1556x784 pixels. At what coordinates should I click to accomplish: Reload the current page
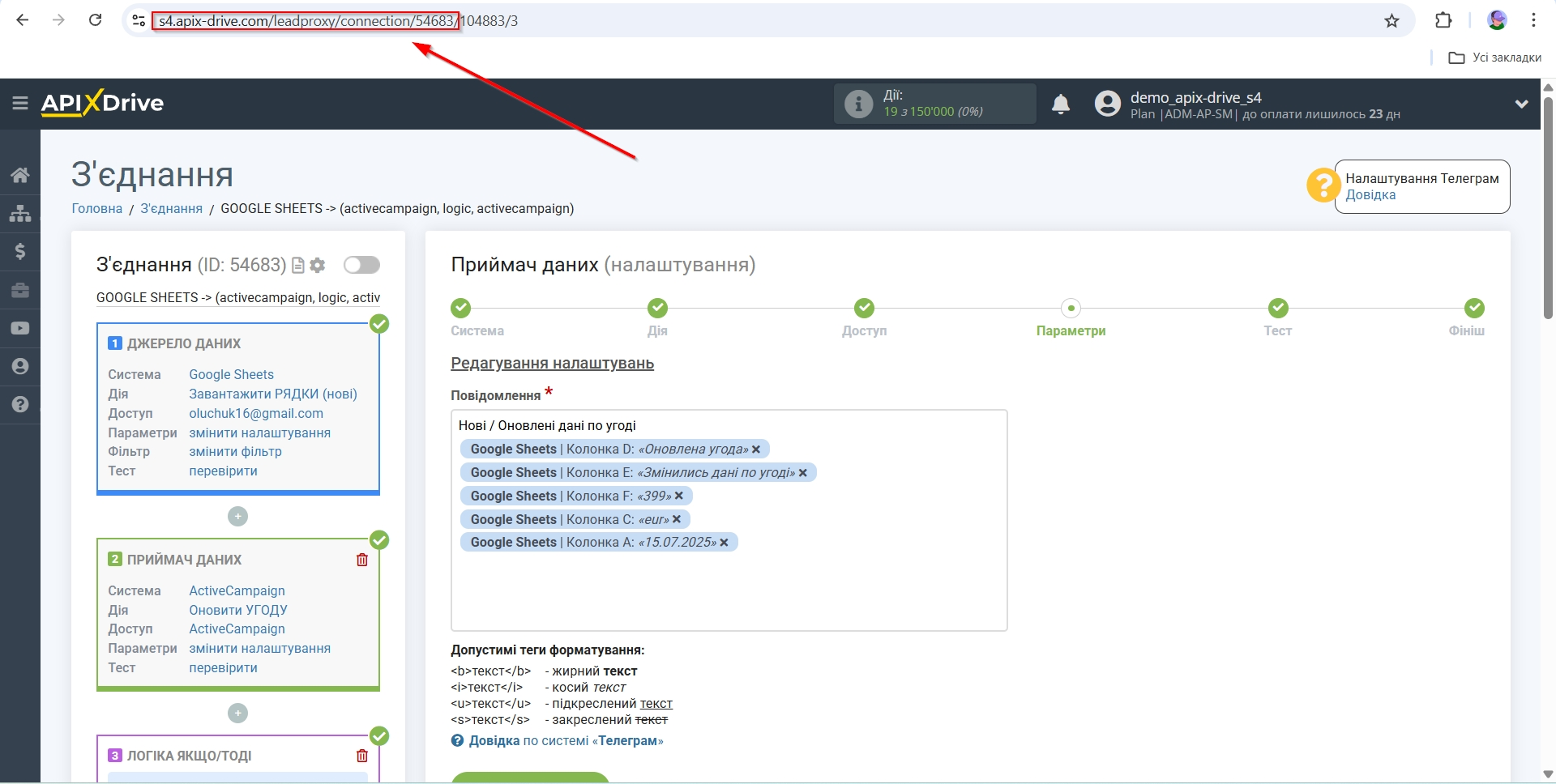pyautogui.click(x=95, y=20)
